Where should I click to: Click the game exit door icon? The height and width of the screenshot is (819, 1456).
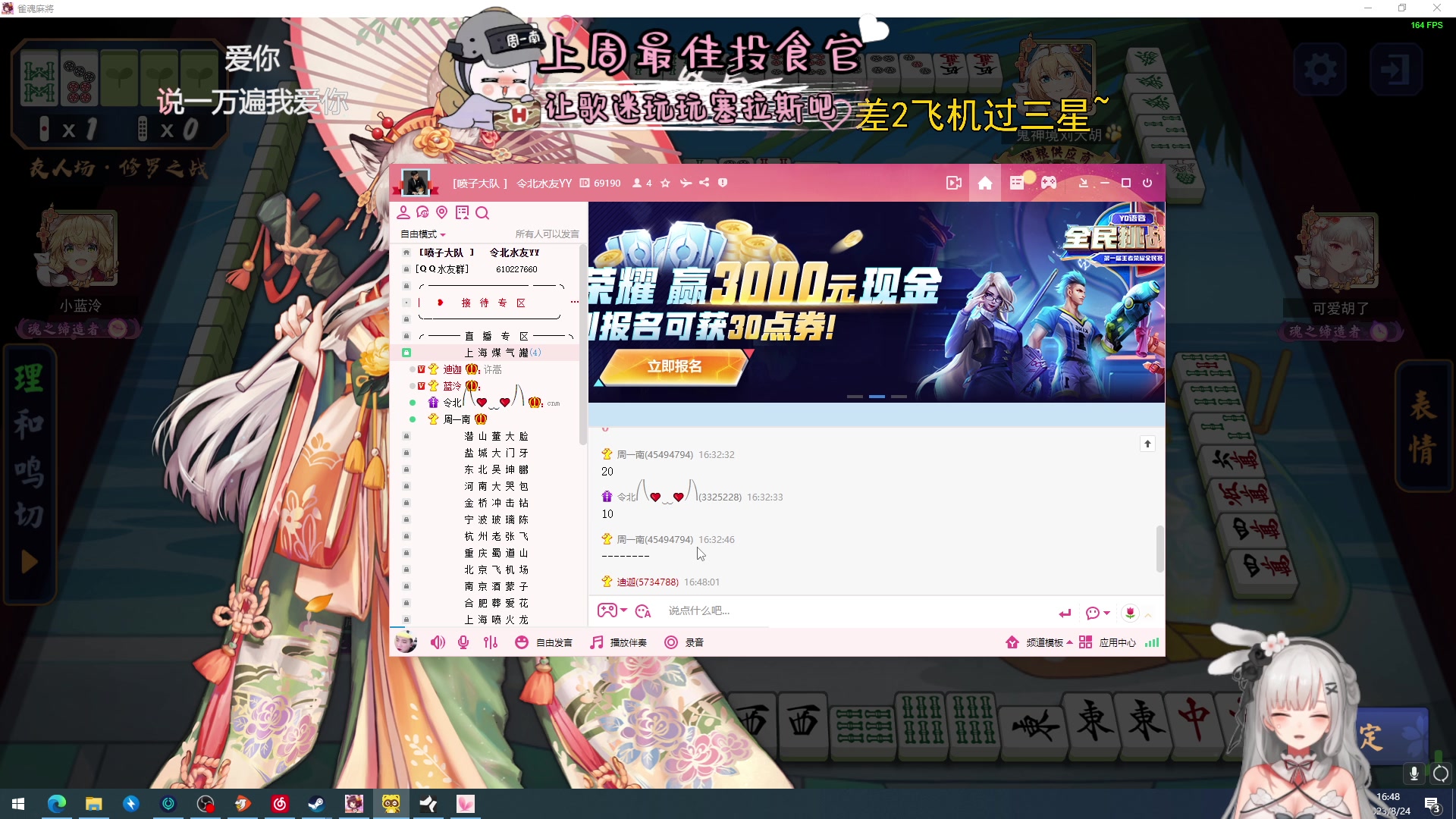tap(1395, 70)
